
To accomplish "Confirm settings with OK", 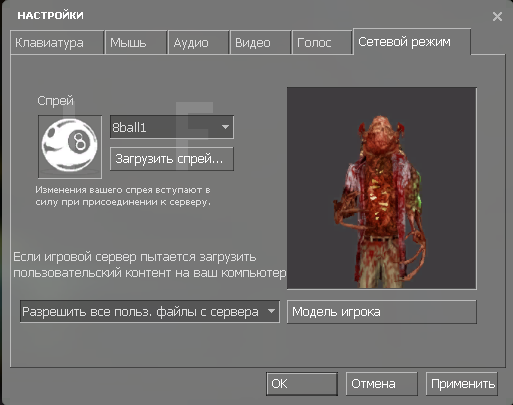I will pos(302,384).
